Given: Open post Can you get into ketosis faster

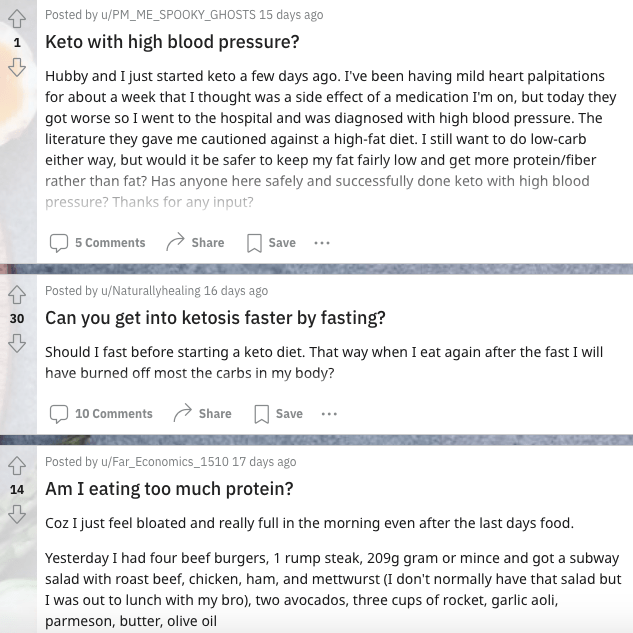Looking at the screenshot, I should tap(215, 319).
